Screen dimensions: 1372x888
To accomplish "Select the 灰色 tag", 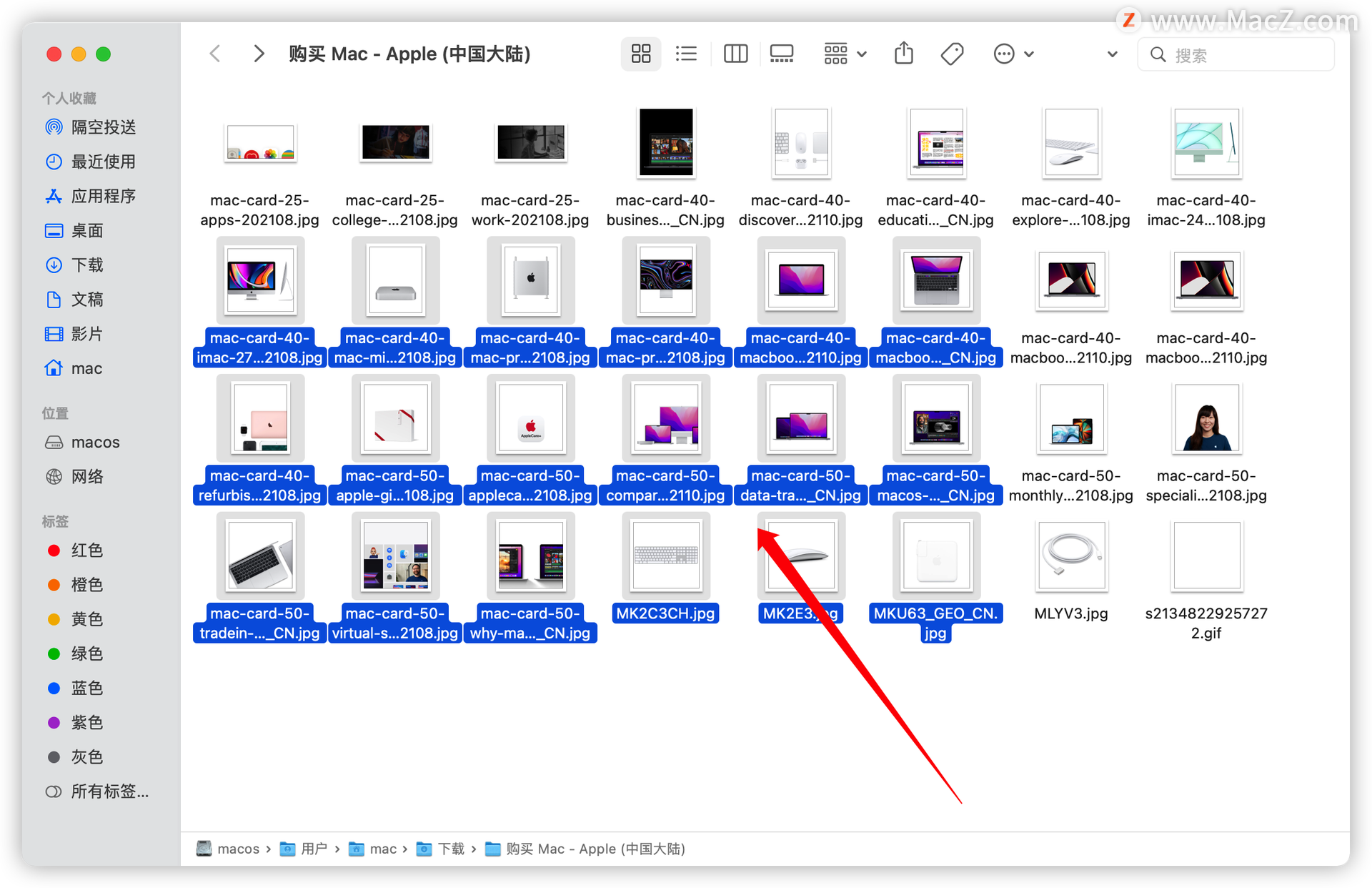I will pos(75,756).
